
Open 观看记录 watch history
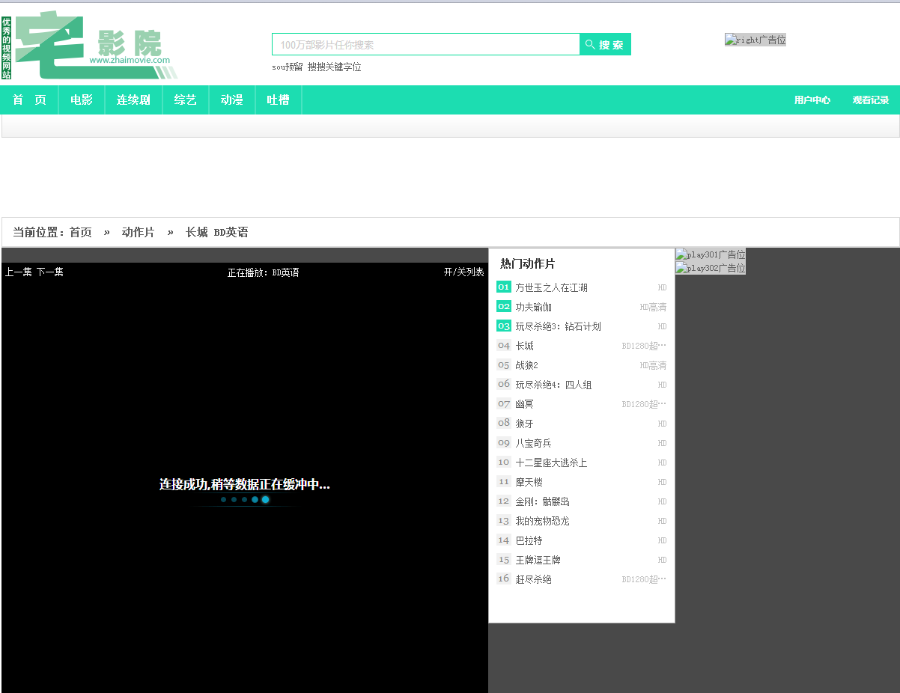(871, 100)
